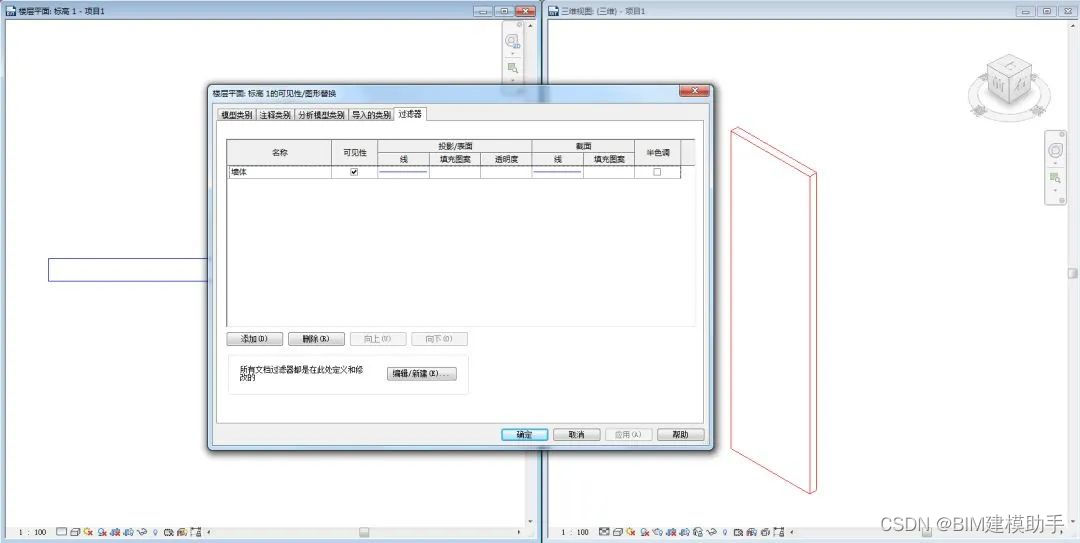The height and width of the screenshot is (543, 1080).
Task: Click floor plan horizontal scrollbar right arrow
Action: point(519,532)
